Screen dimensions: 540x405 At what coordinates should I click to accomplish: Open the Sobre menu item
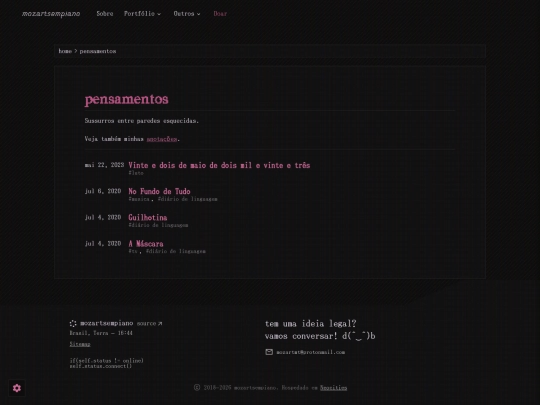point(105,14)
